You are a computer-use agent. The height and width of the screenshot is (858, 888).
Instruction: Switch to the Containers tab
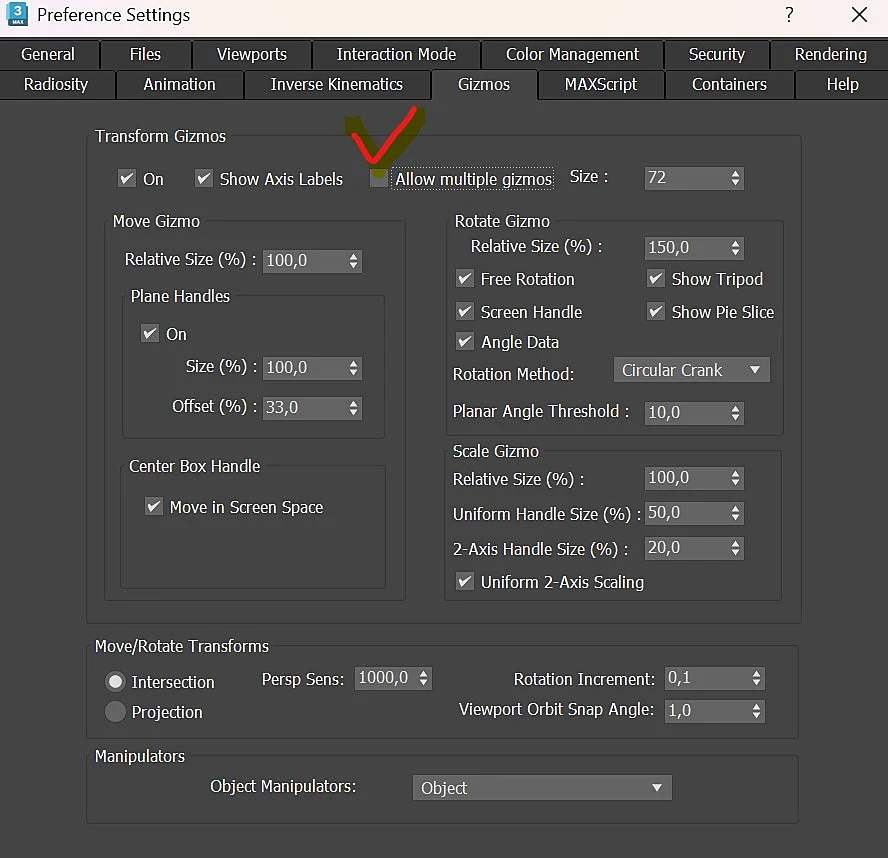pyautogui.click(x=729, y=84)
